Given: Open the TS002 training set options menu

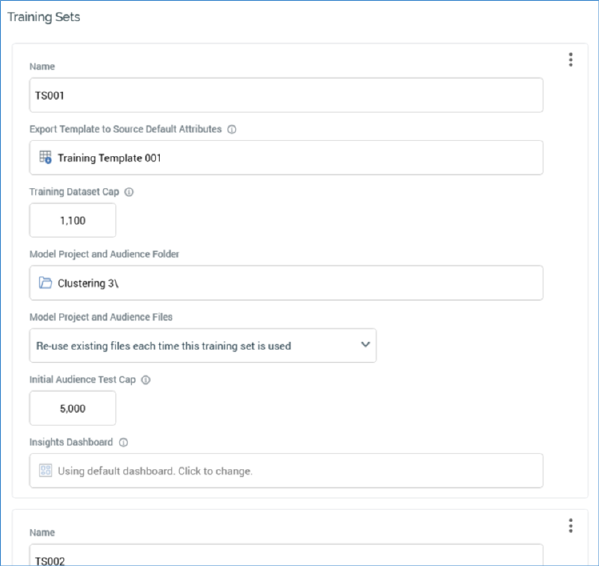Looking at the screenshot, I should 570,526.
